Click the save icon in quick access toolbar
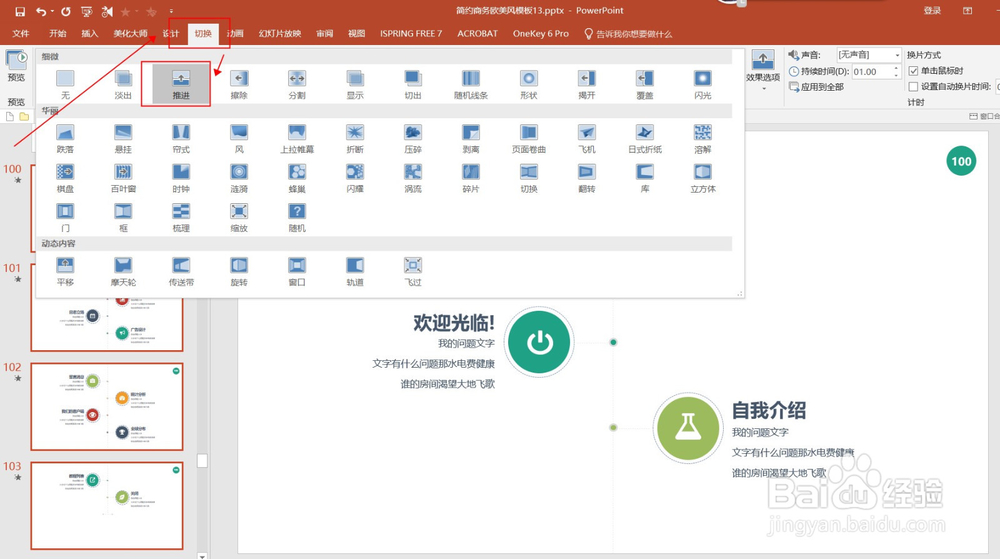This screenshot has width=1000, height=559. pyautogui.click(x=20, y=11)
